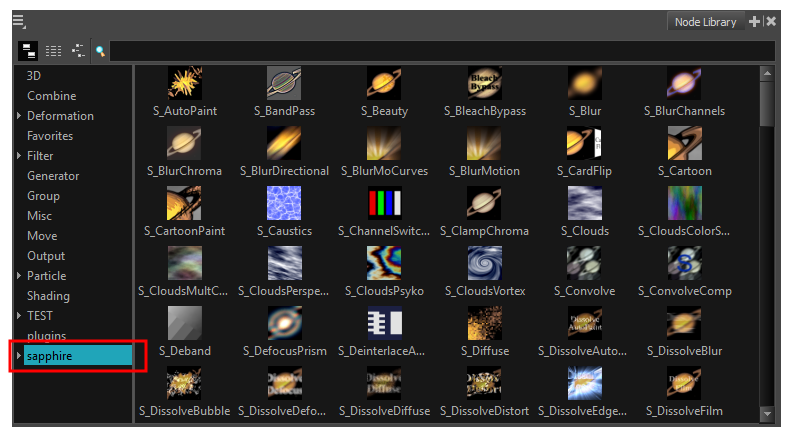791x437 pixels.
Task: Select the S_AutoPaint node icon
Action: tap(184, 84)
